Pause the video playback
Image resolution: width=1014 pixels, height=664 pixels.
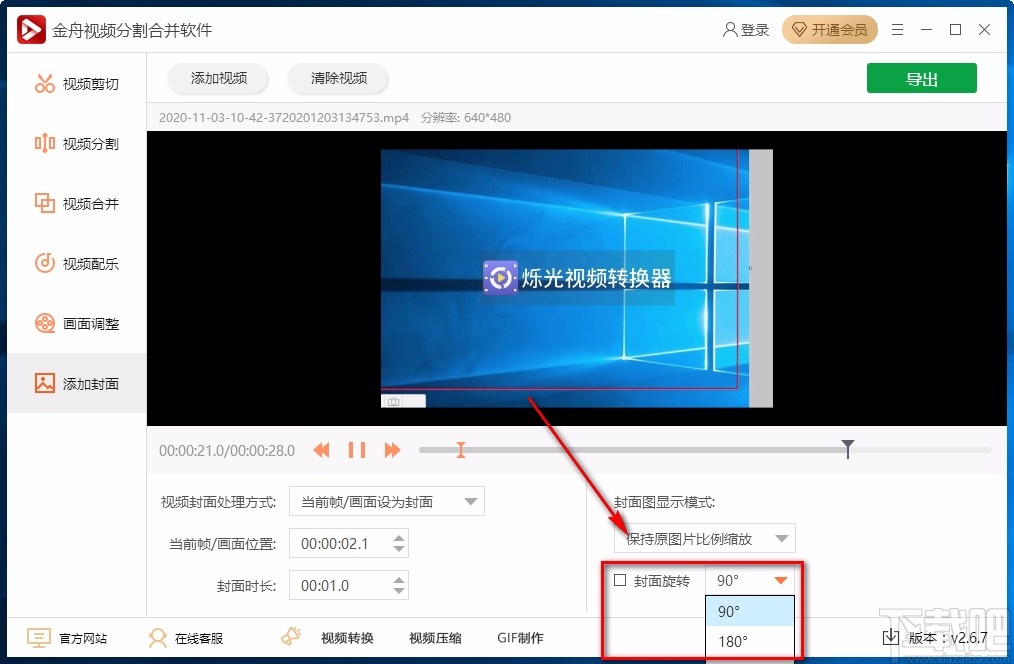coord(357,450)
